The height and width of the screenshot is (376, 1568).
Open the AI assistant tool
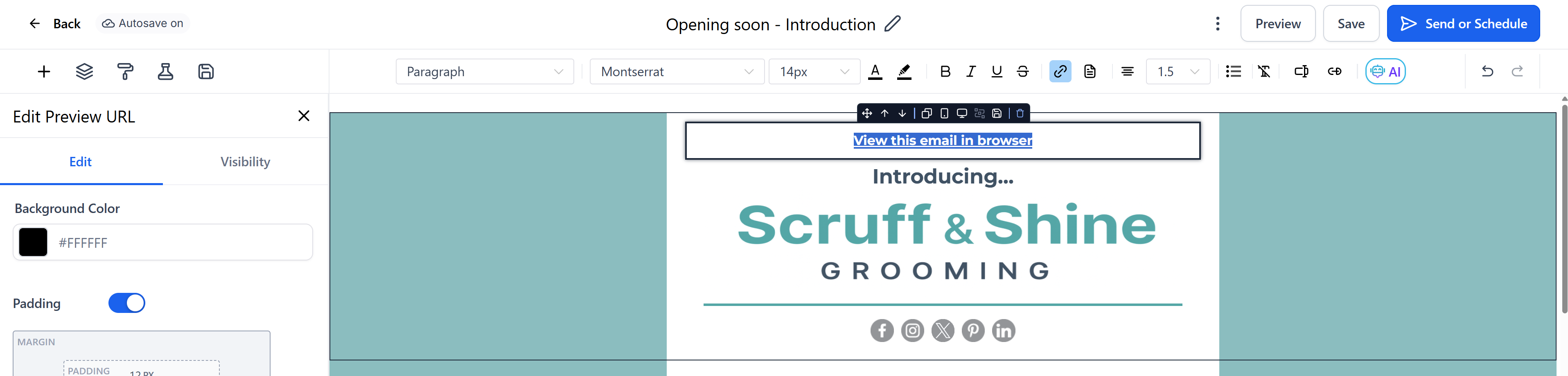[x=1385, y=71]
